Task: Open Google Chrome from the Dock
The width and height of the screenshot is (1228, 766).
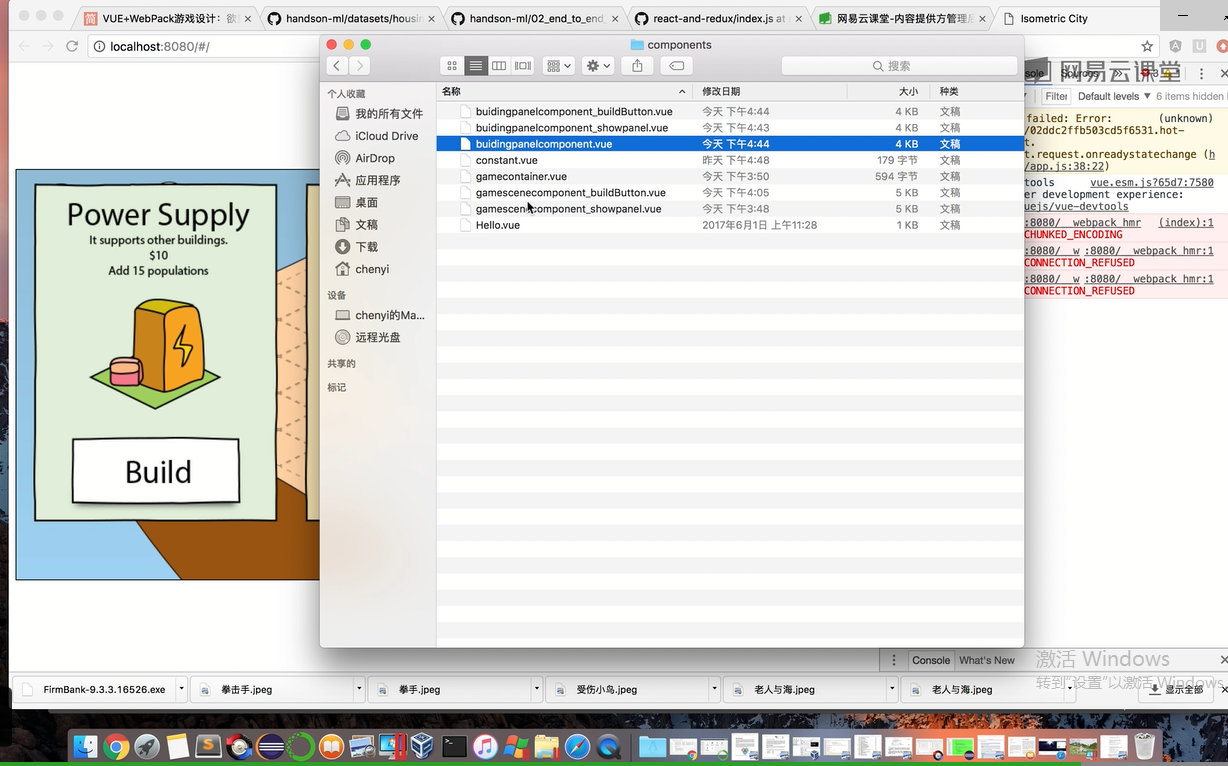Action: coord(116,746)
